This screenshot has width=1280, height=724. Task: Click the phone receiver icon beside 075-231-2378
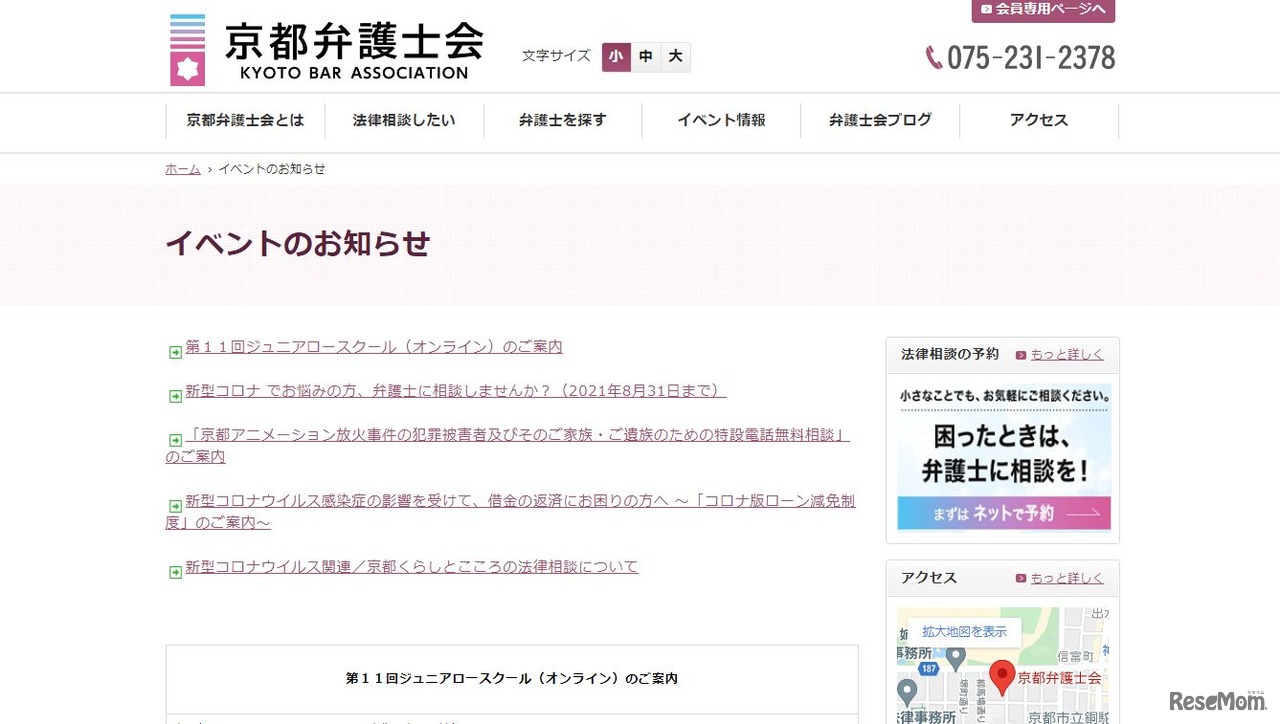(932, 57)
